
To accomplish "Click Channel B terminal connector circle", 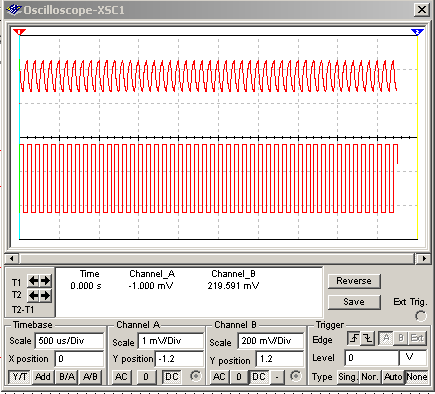I will (295, 376).
